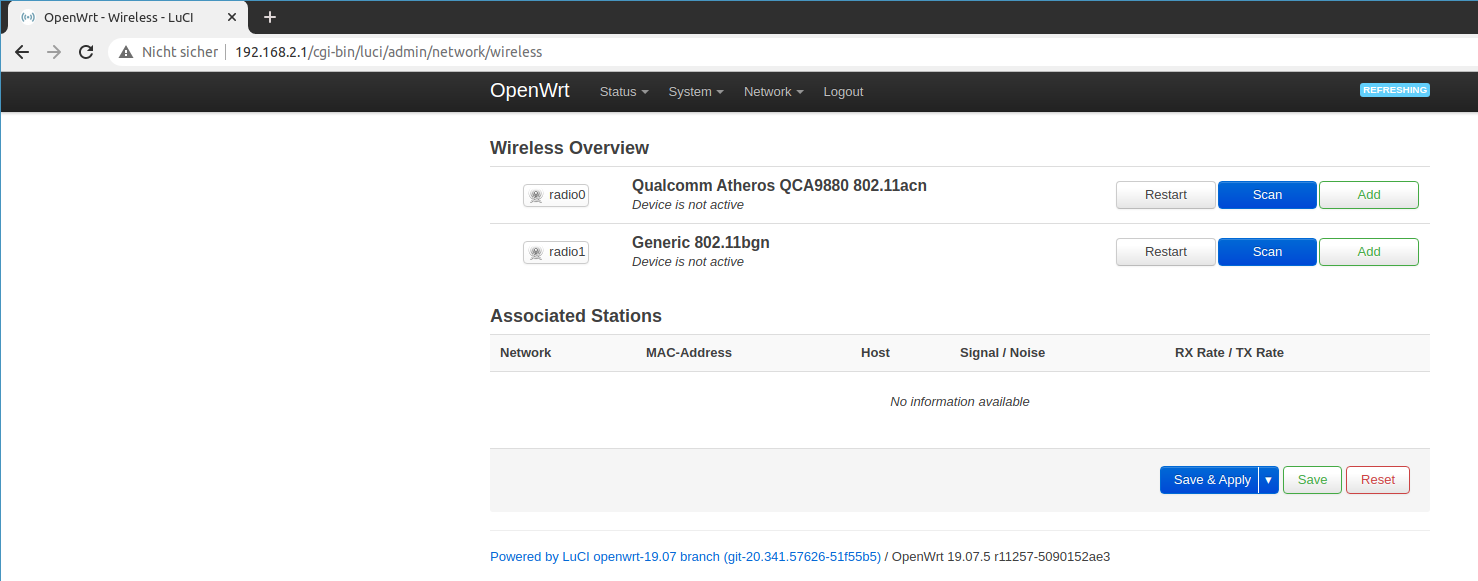Restart the radio1 Generic 802.11bgn device
The image size is (1478, 581).
1166,252
